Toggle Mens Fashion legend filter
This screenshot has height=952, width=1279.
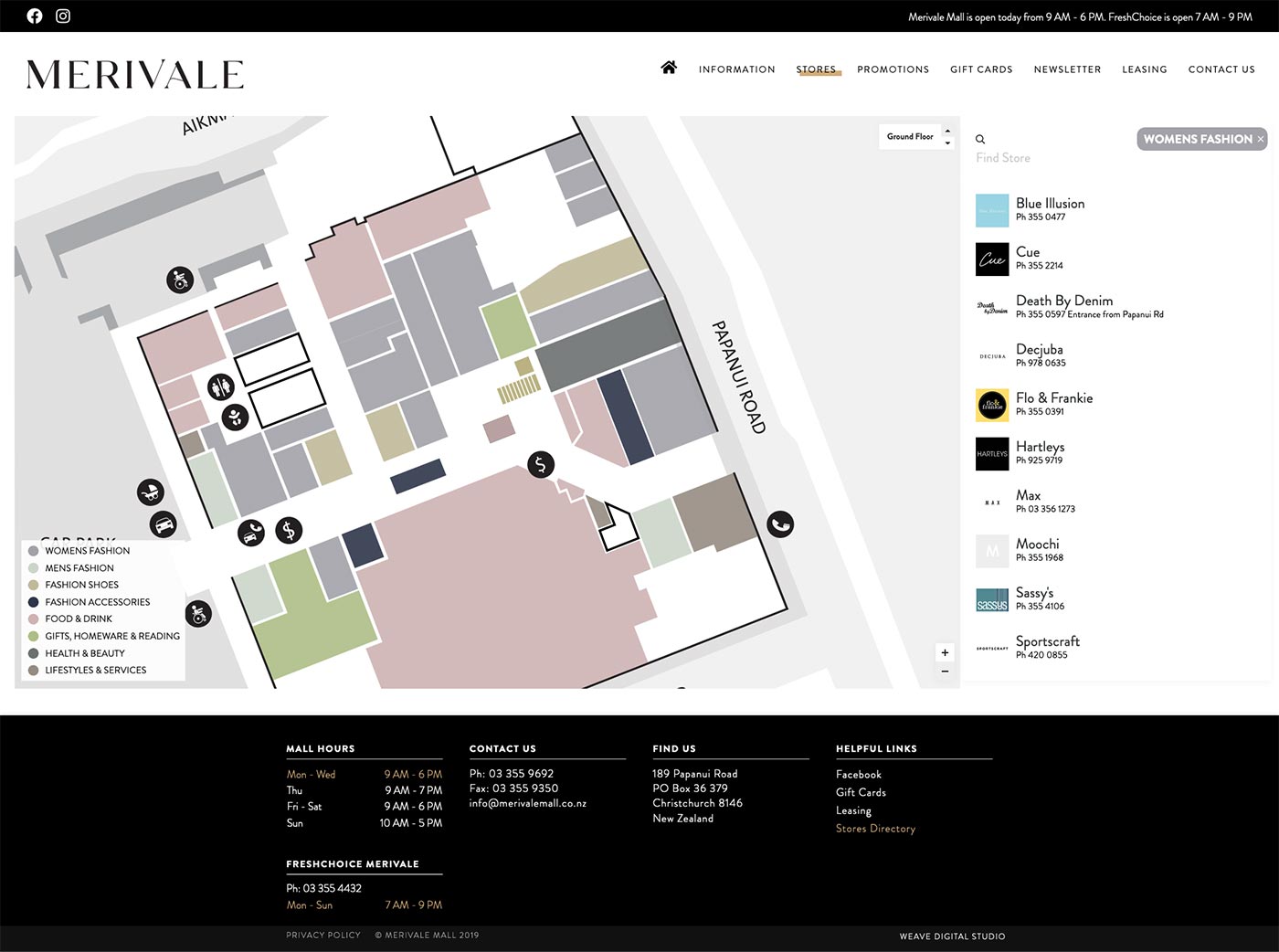point(79,567)
